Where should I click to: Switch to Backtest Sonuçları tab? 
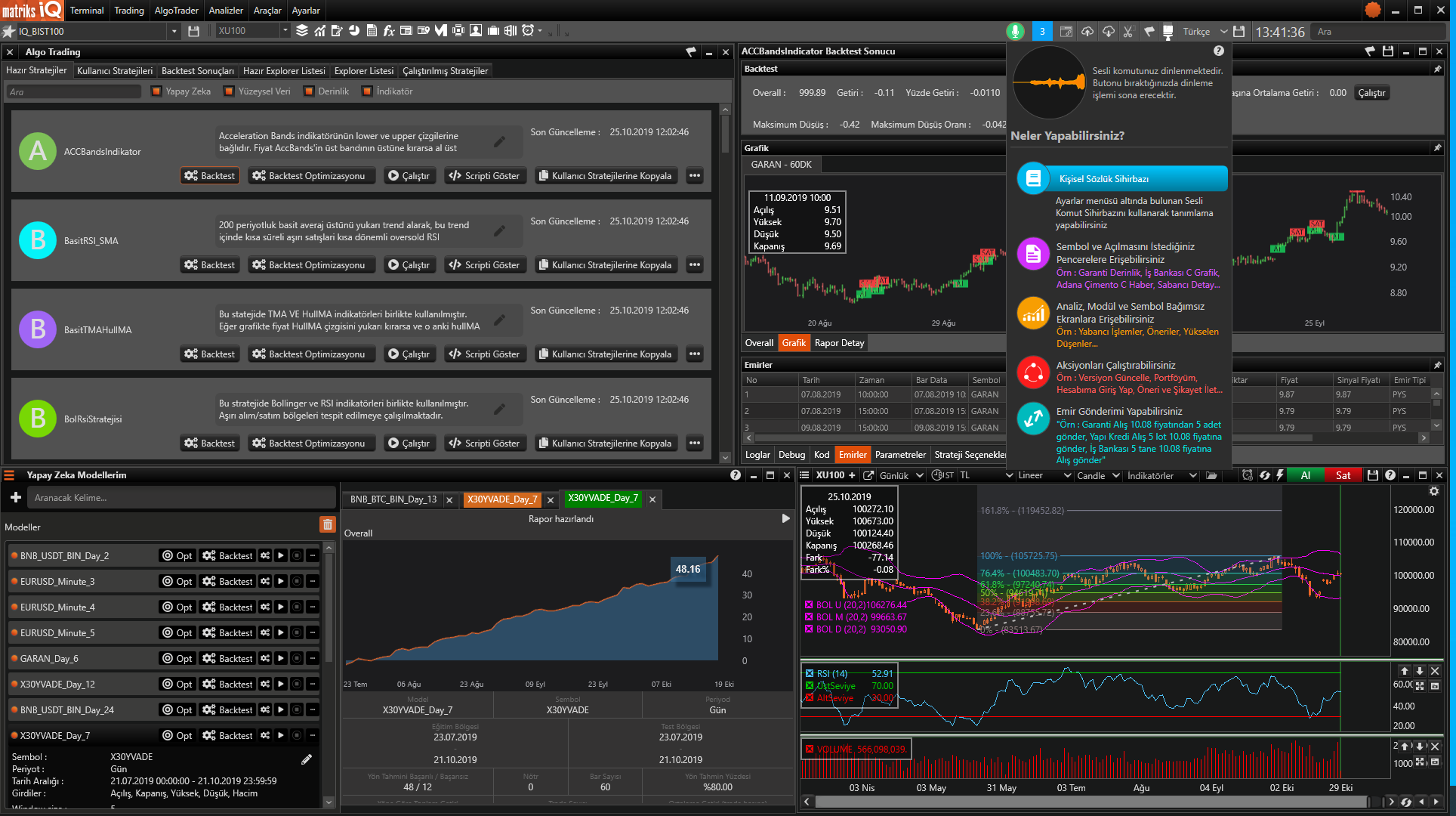tap(198, 71)
